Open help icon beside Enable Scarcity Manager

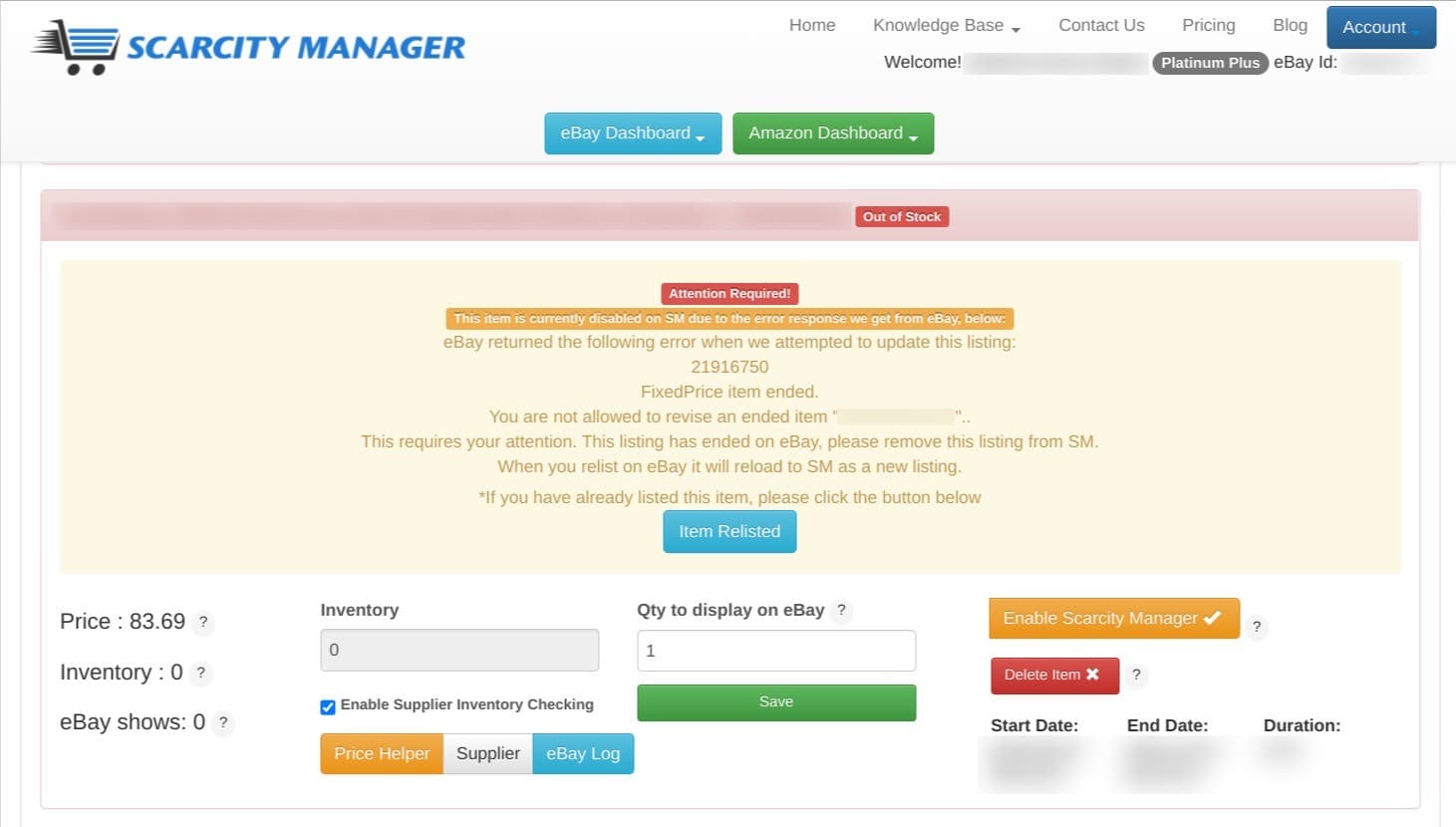1257,627
